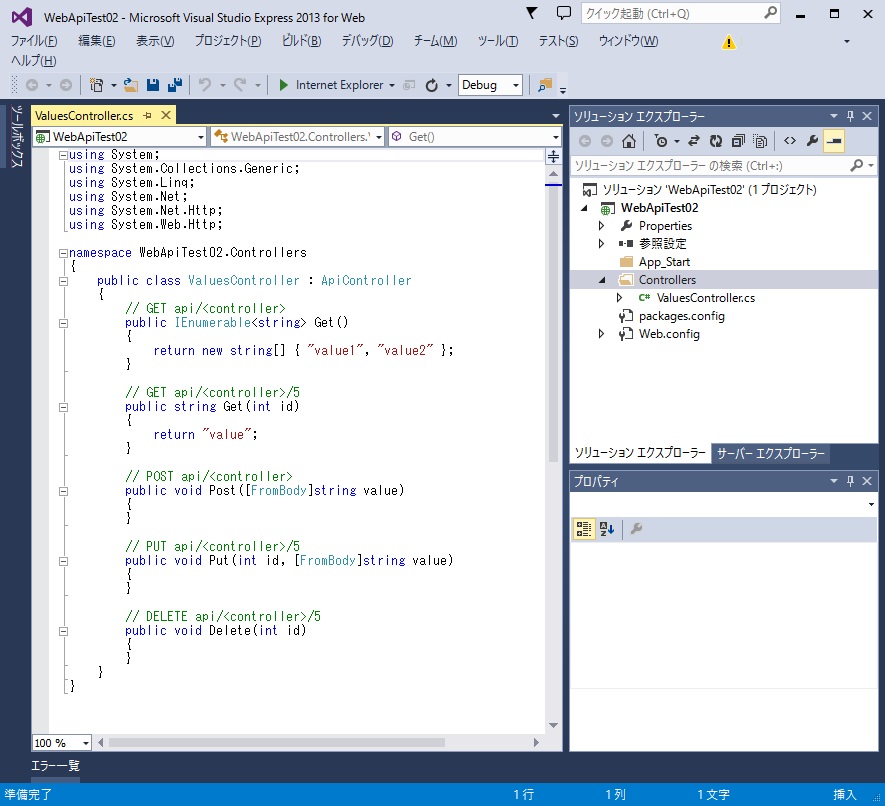Click the View Code angle-brackets icon
This screenshot has width=885, height=806.
click(790, 141)
